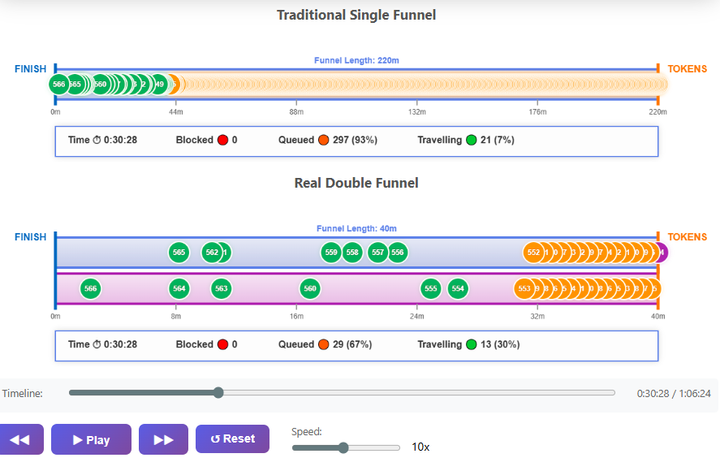Click green token 554 in pink lane

458,288
